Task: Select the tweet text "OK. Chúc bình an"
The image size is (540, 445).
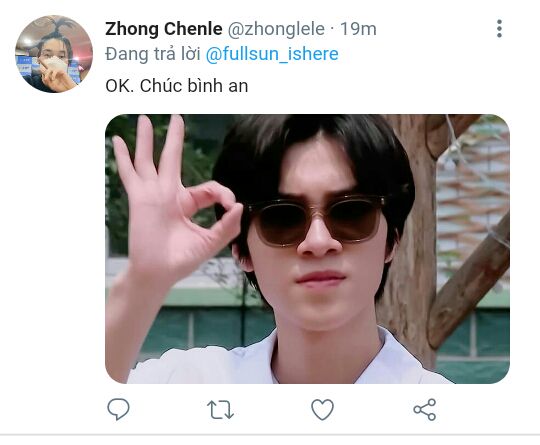Action: (x=177, y=85)
